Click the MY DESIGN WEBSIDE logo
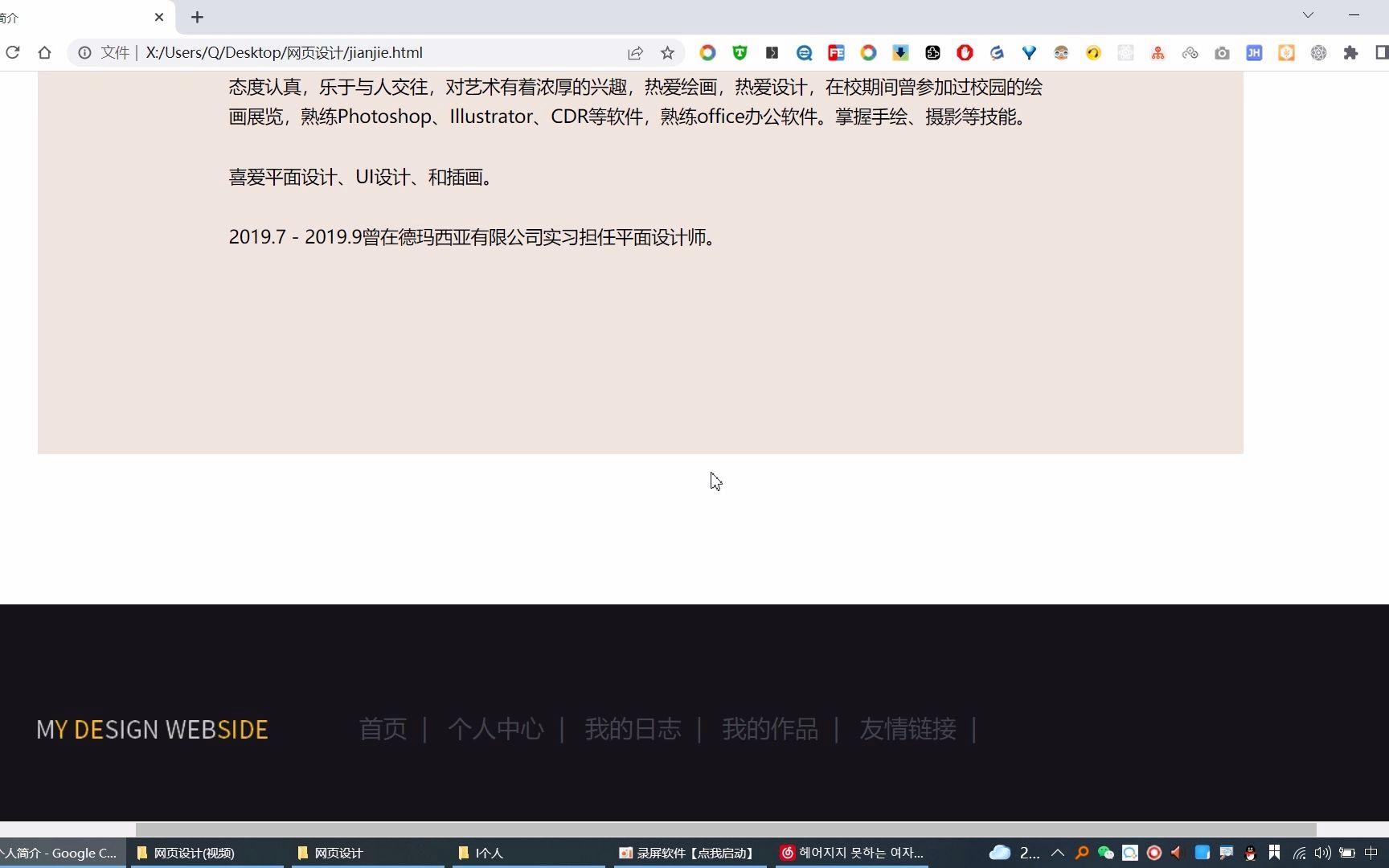The height and width of the screenshot is (868, 1389). click(152, 729)
